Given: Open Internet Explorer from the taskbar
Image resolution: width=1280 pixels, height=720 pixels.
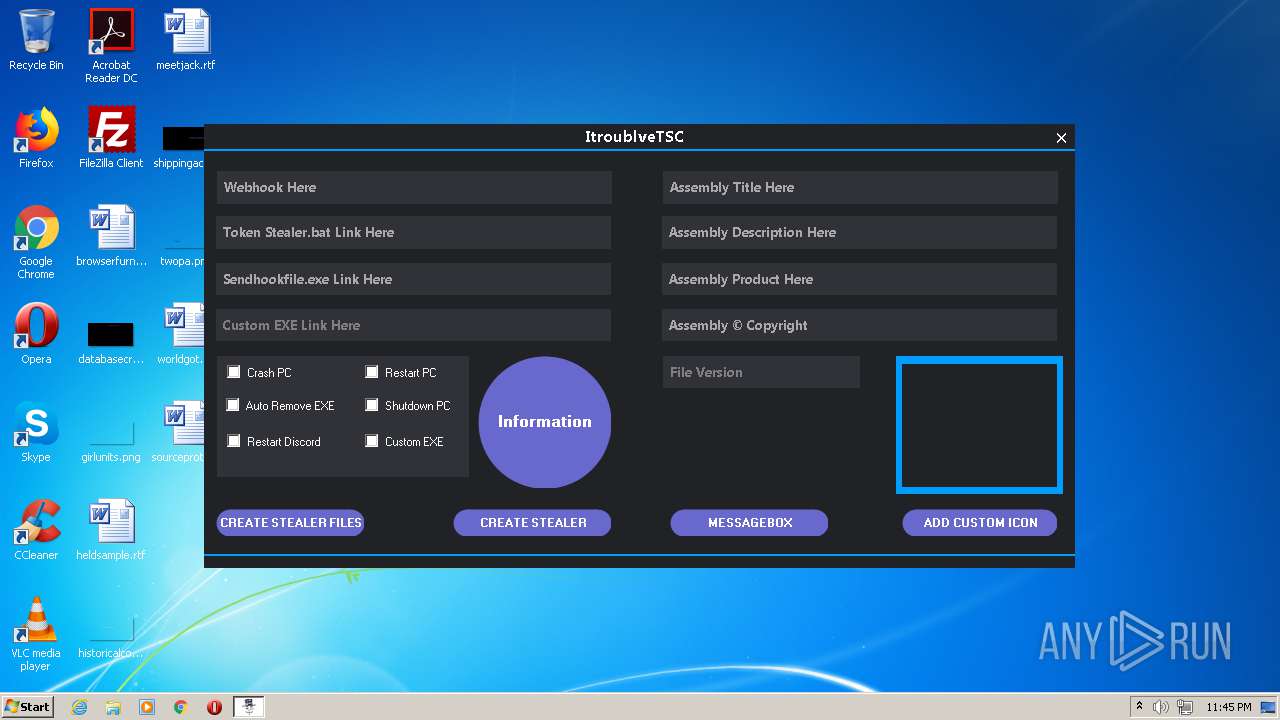Looking at the screenshot, I should [80, 707].
